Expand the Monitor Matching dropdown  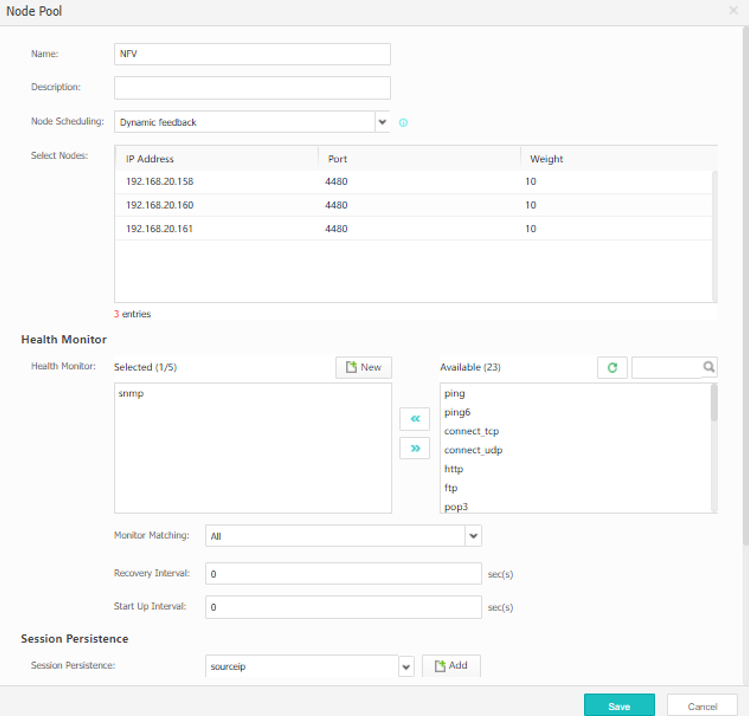(x=473, y=535)
